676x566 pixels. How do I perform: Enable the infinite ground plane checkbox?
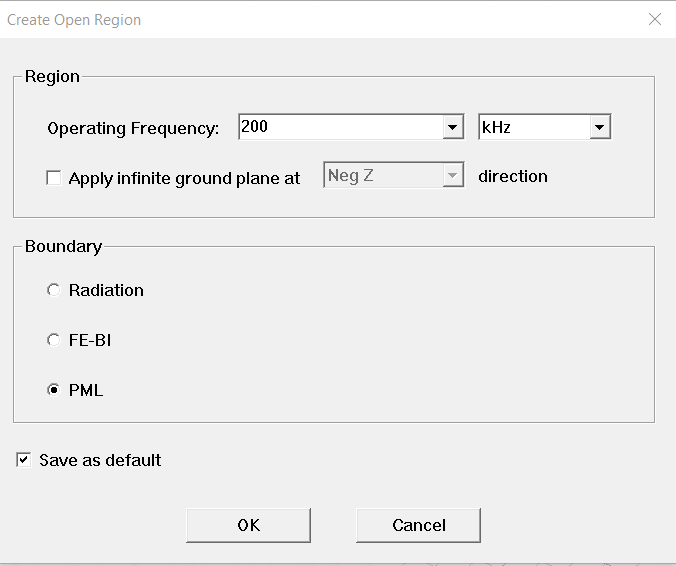tap(53, 178)
